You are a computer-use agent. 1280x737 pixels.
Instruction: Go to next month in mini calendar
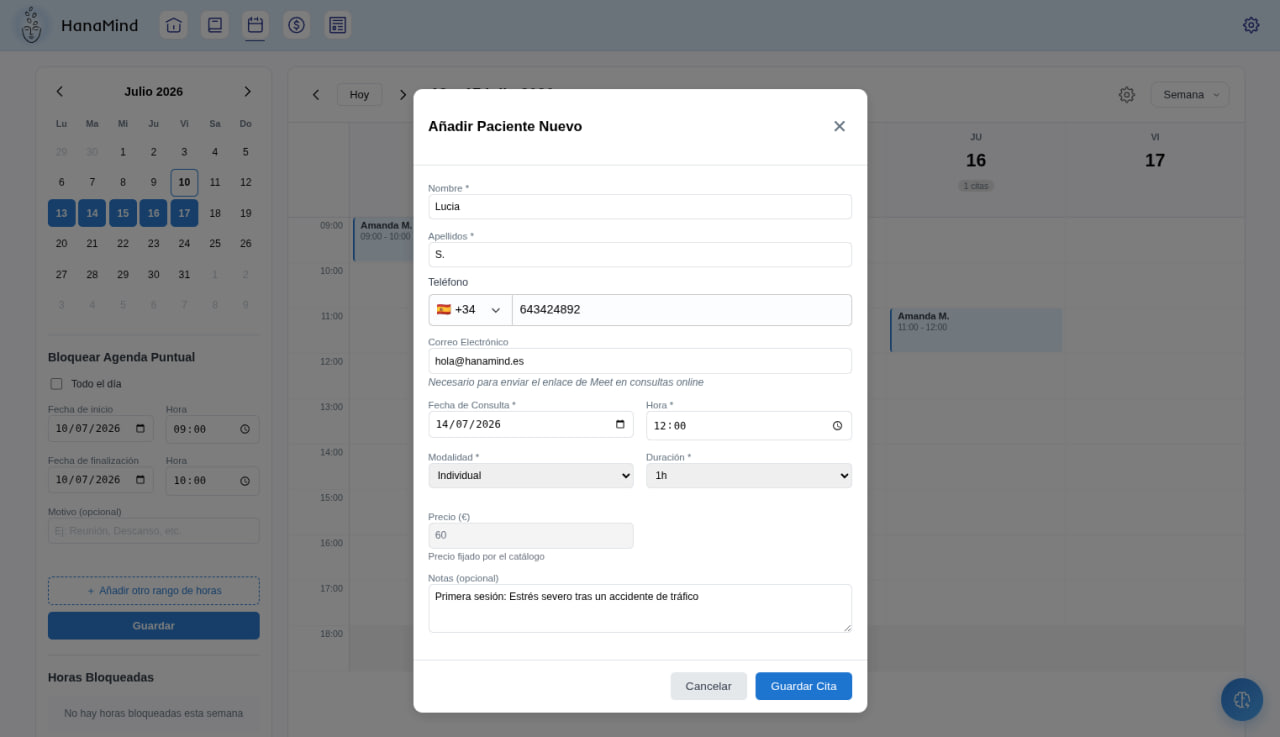point(247,91)
